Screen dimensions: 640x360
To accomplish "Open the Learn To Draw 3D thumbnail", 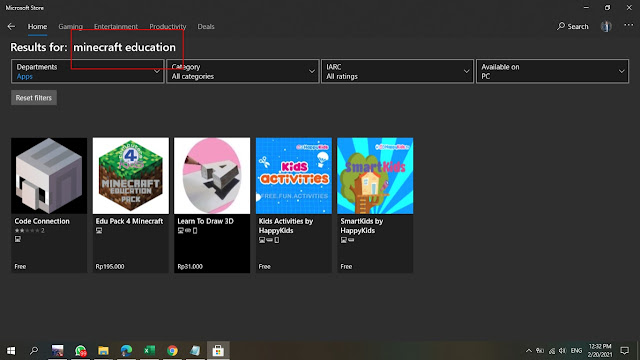I will click(x=212, y=176).
